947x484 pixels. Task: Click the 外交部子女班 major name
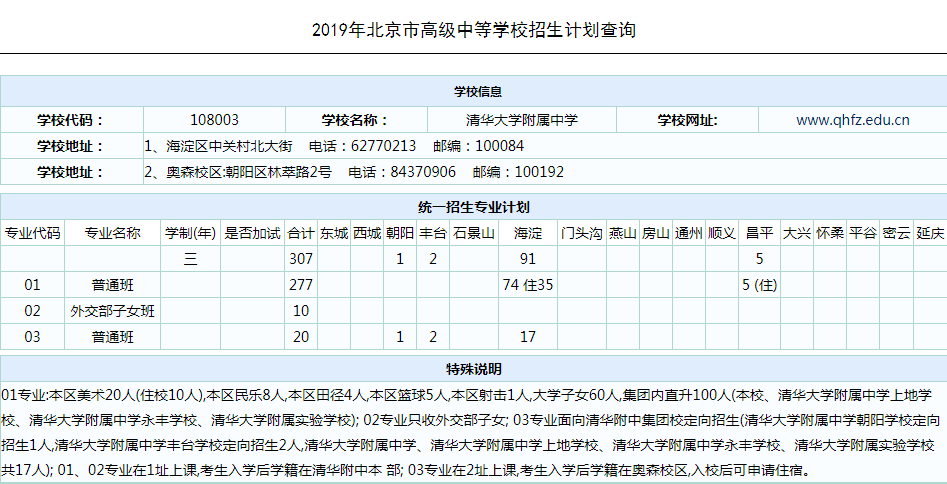click(x=113, y=311)
